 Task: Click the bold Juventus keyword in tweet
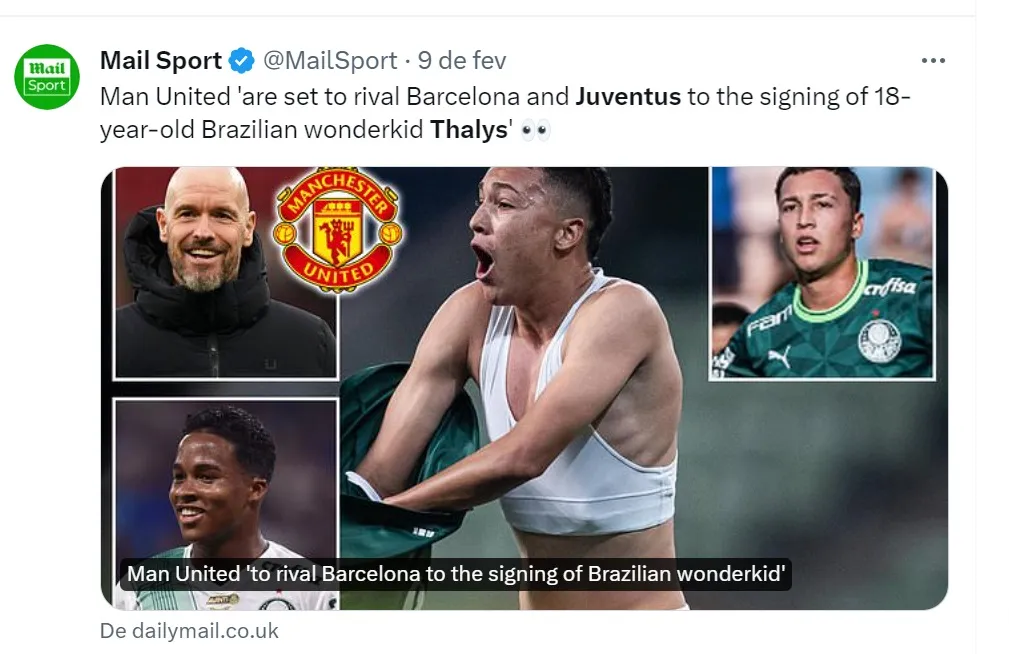(628, 97)
